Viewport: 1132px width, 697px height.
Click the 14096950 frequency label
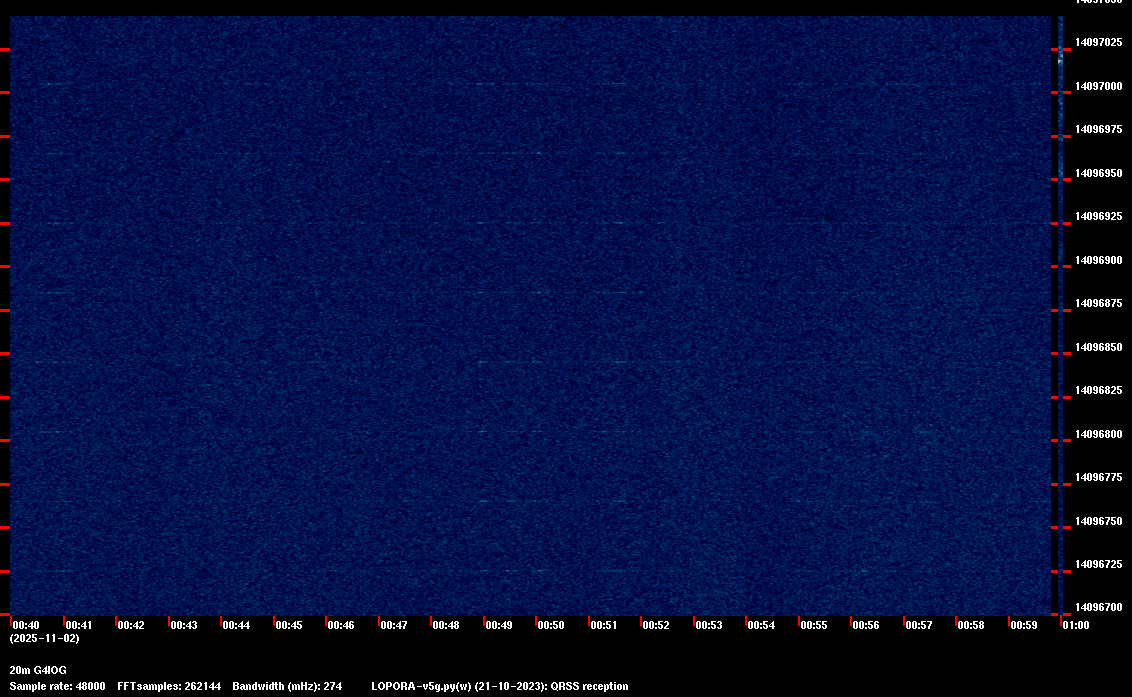1099,173
